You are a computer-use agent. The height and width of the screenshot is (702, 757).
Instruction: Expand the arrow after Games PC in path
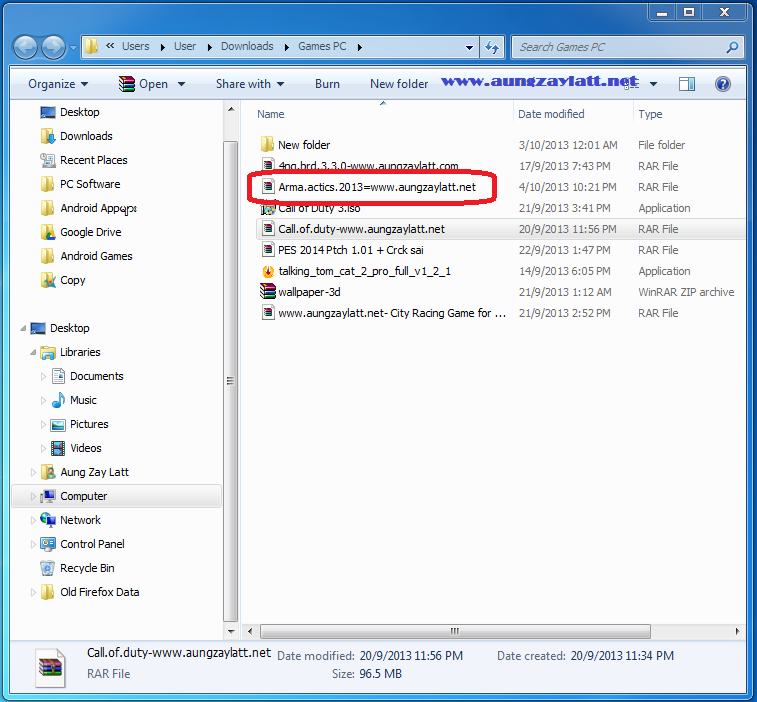coord(360,47)
